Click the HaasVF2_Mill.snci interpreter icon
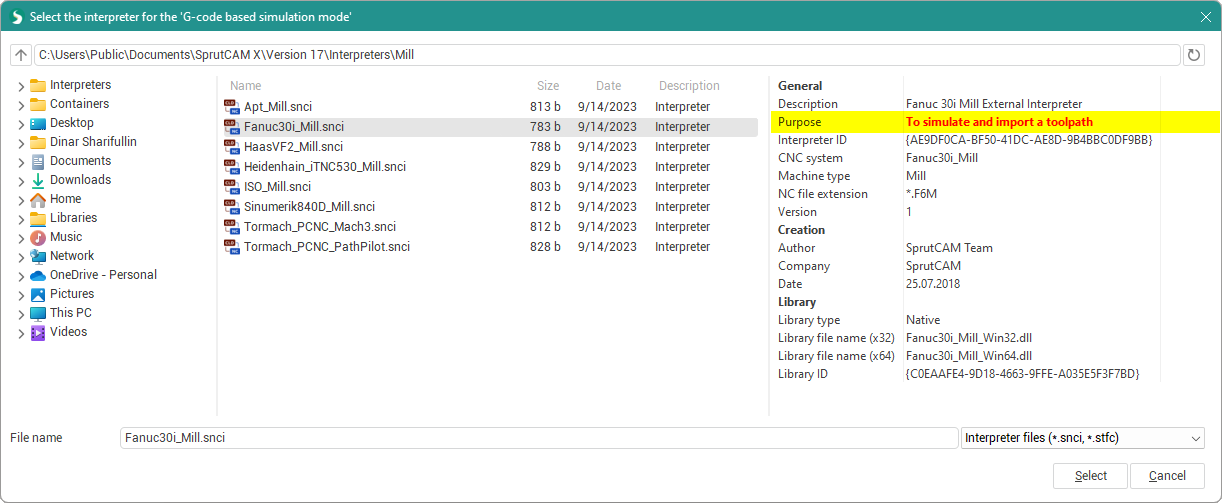This screenshot has height=503, width=1222. 232,147
